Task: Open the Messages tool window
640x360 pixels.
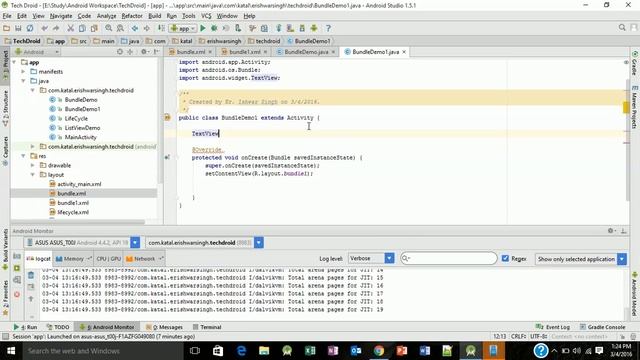Action: pyautogui.click(x=164, y=327)
